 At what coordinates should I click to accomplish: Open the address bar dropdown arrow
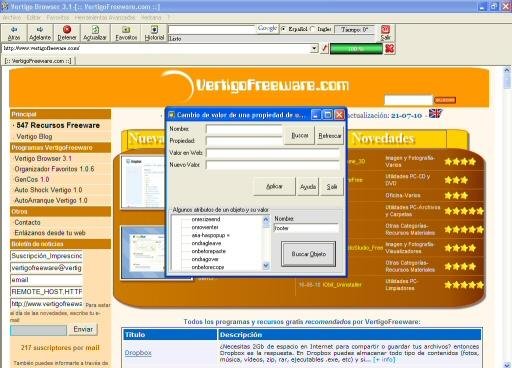pyautogui.click(x=314, y=49)
